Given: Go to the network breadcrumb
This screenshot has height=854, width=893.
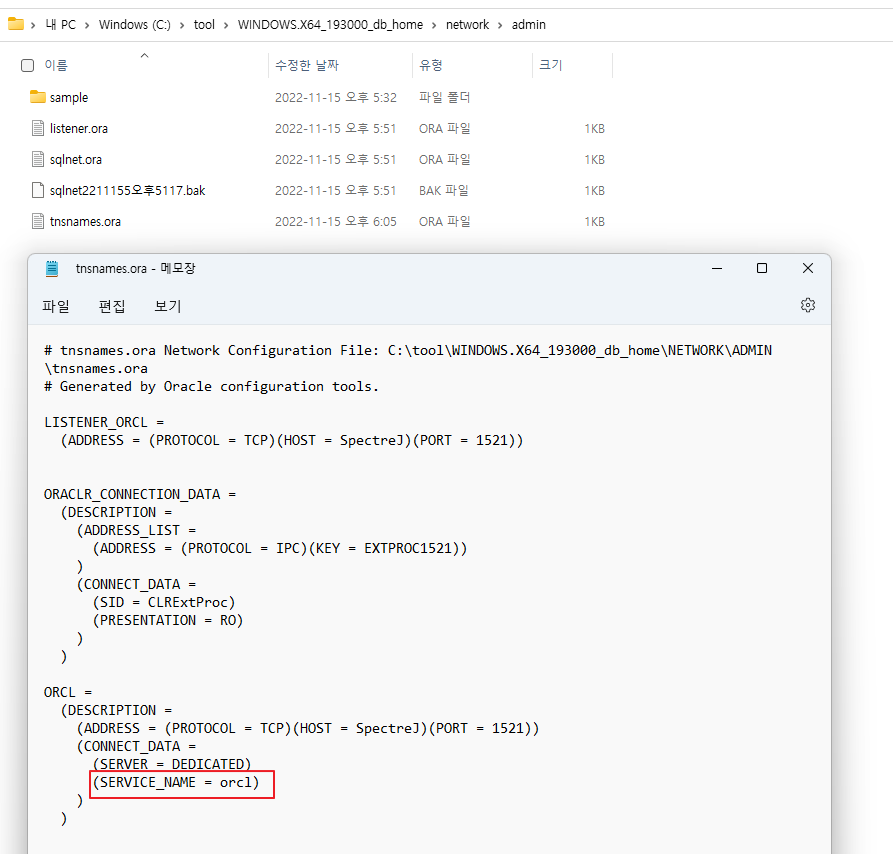Looking at the screenshot, I should [467, 24].
